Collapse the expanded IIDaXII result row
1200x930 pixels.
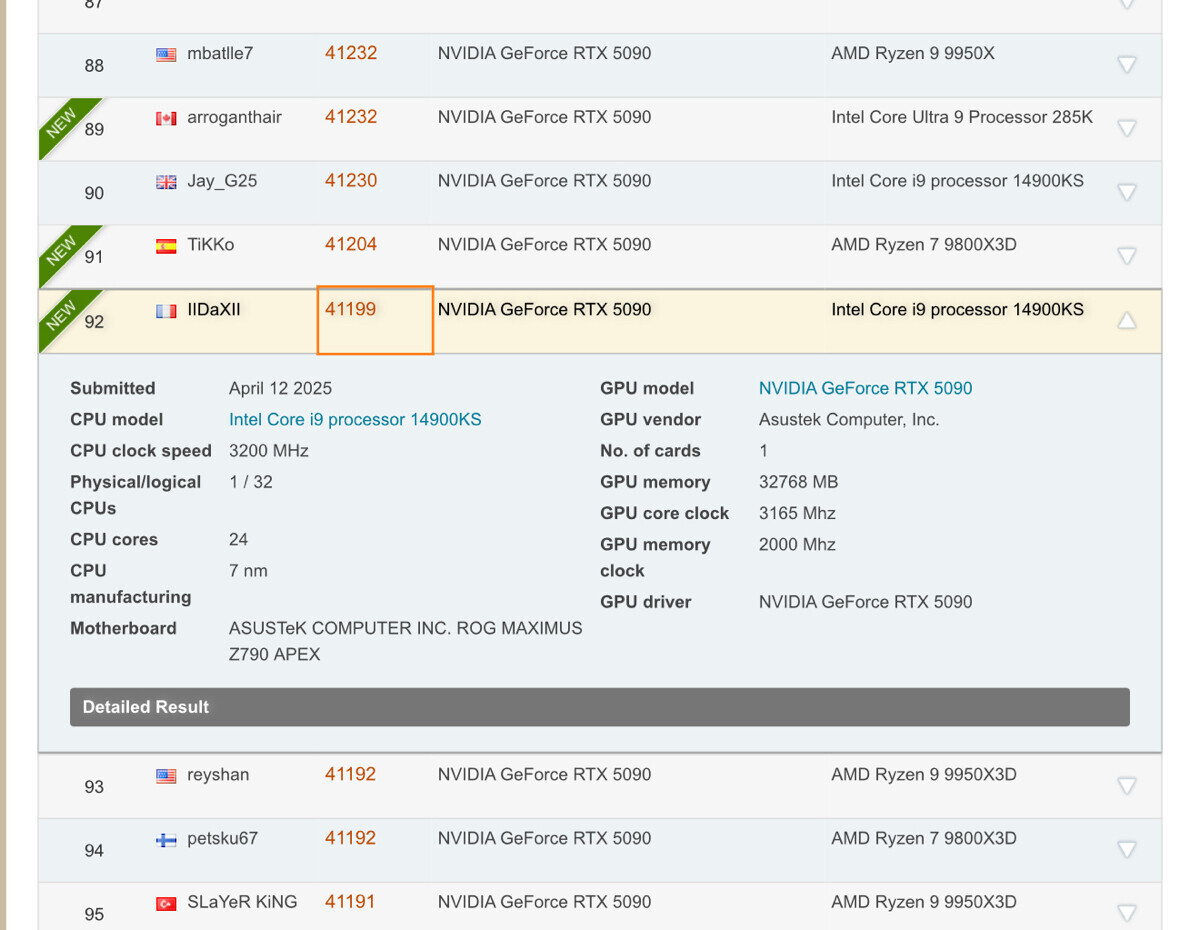point(1126,321)
